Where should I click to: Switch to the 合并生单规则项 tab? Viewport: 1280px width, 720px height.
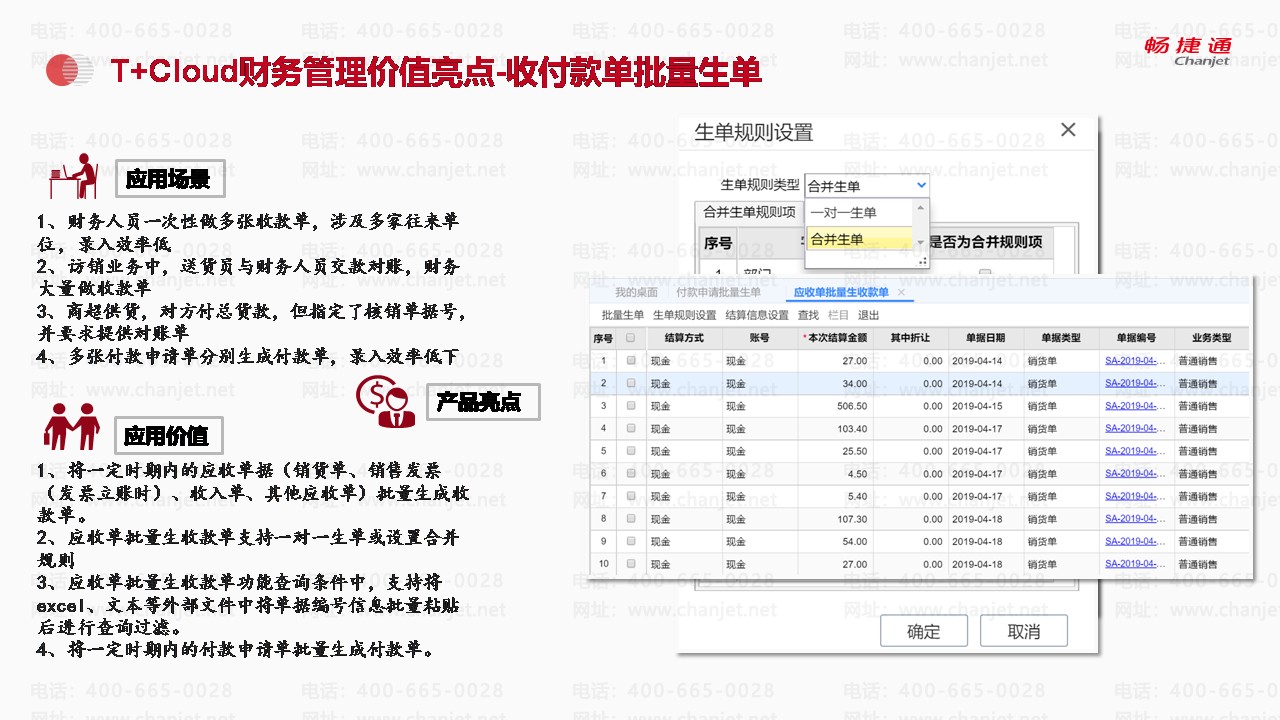pos(749,212)
